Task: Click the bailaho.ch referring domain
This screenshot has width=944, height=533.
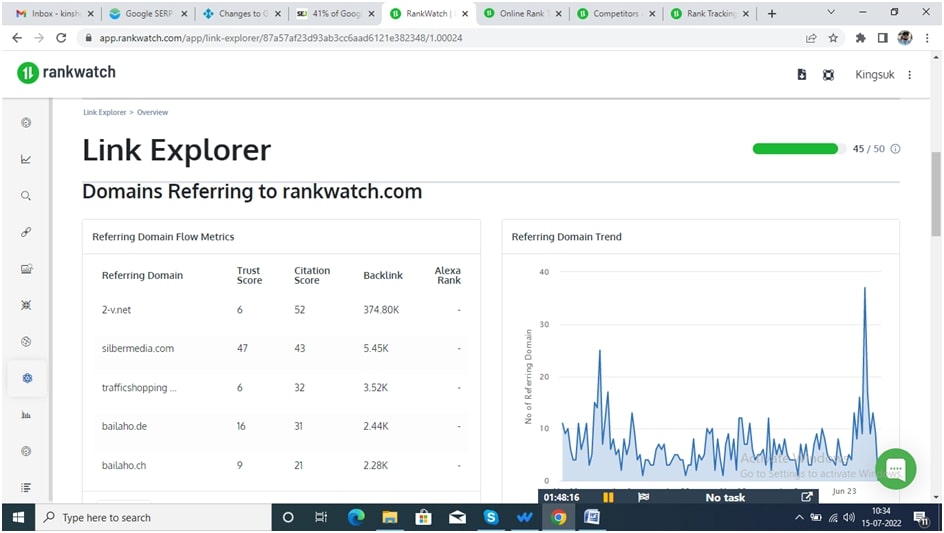Action: point(124,465)
